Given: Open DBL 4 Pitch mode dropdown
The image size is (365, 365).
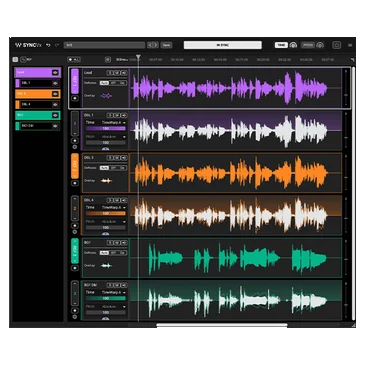Looking at the screenshot, I should 114,222.
